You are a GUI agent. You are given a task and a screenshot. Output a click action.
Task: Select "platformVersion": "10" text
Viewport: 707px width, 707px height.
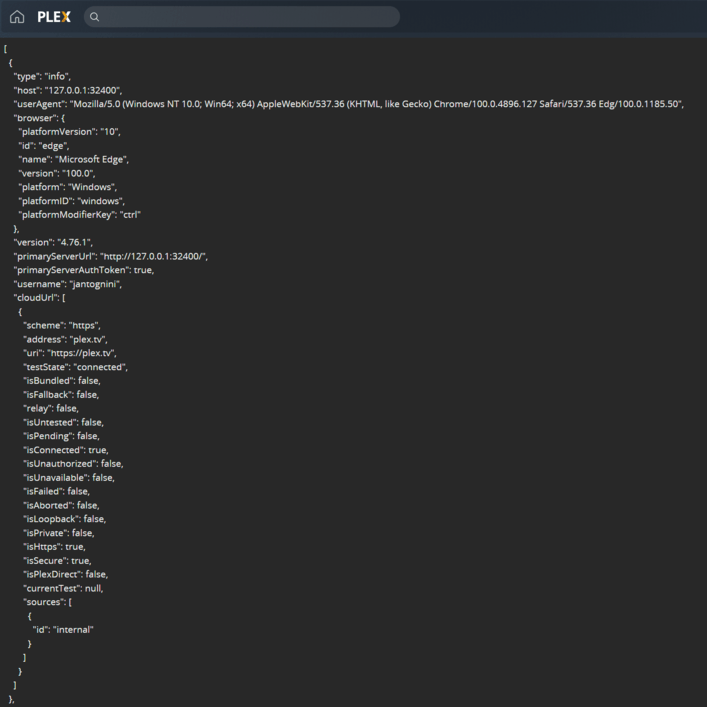click(69, 132)
